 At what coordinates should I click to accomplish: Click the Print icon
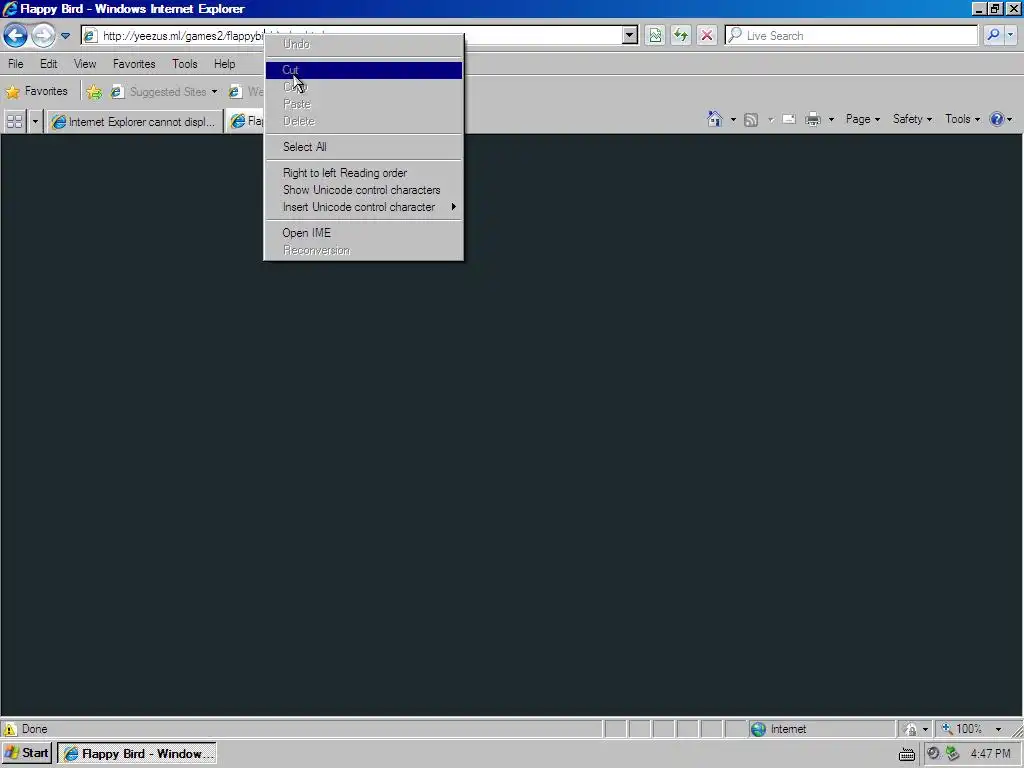point(812,120)
